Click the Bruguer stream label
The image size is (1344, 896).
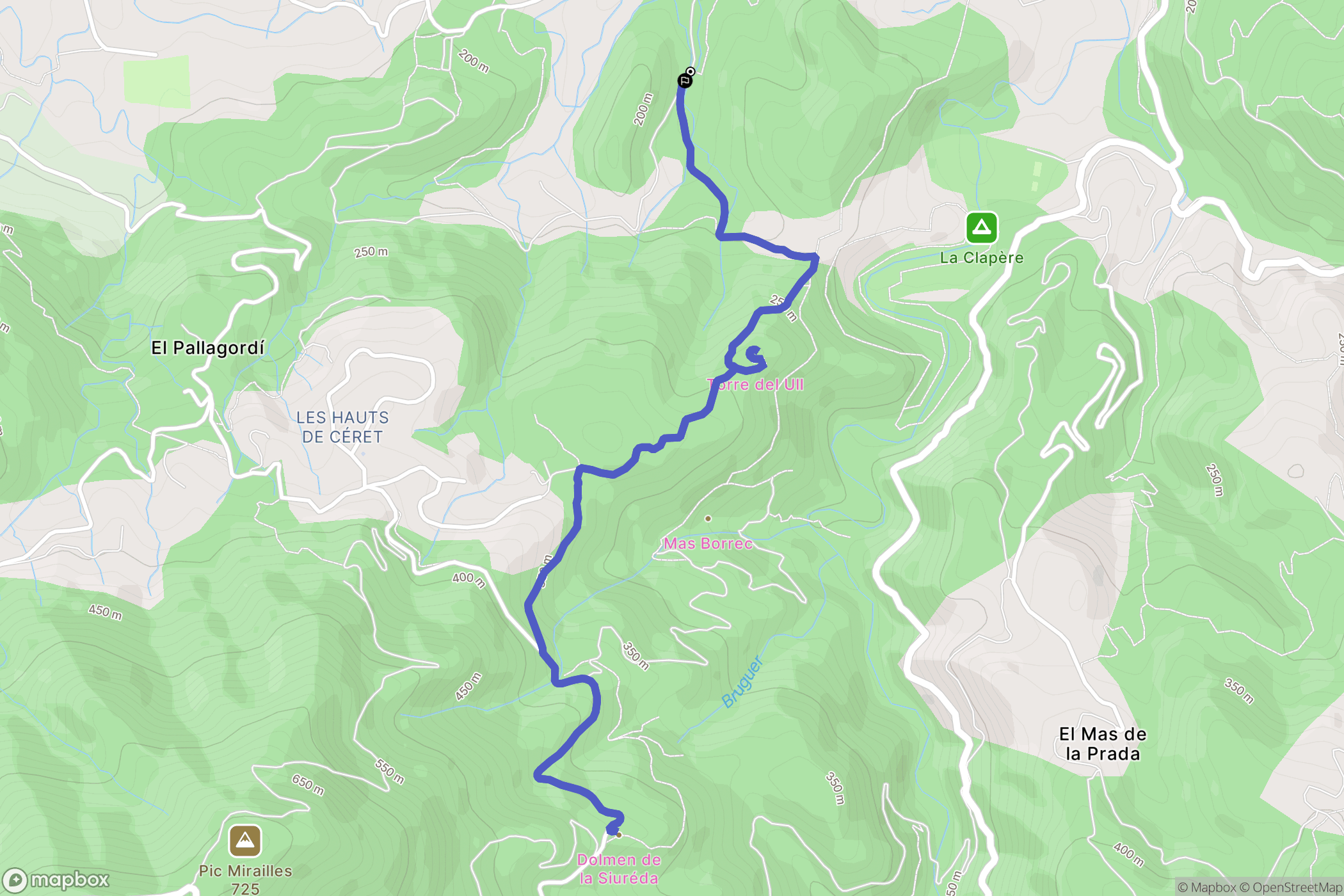(742, 681)
